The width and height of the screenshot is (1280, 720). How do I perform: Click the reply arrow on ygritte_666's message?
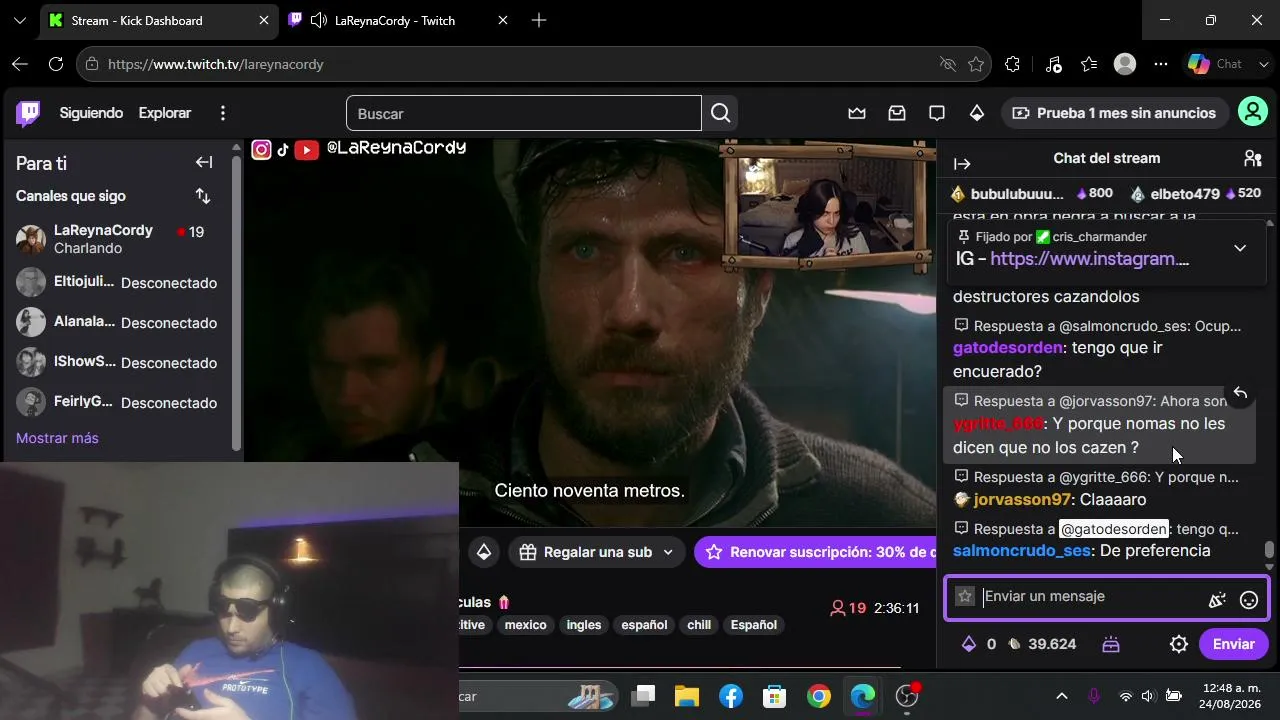[x=1240, y=393]
